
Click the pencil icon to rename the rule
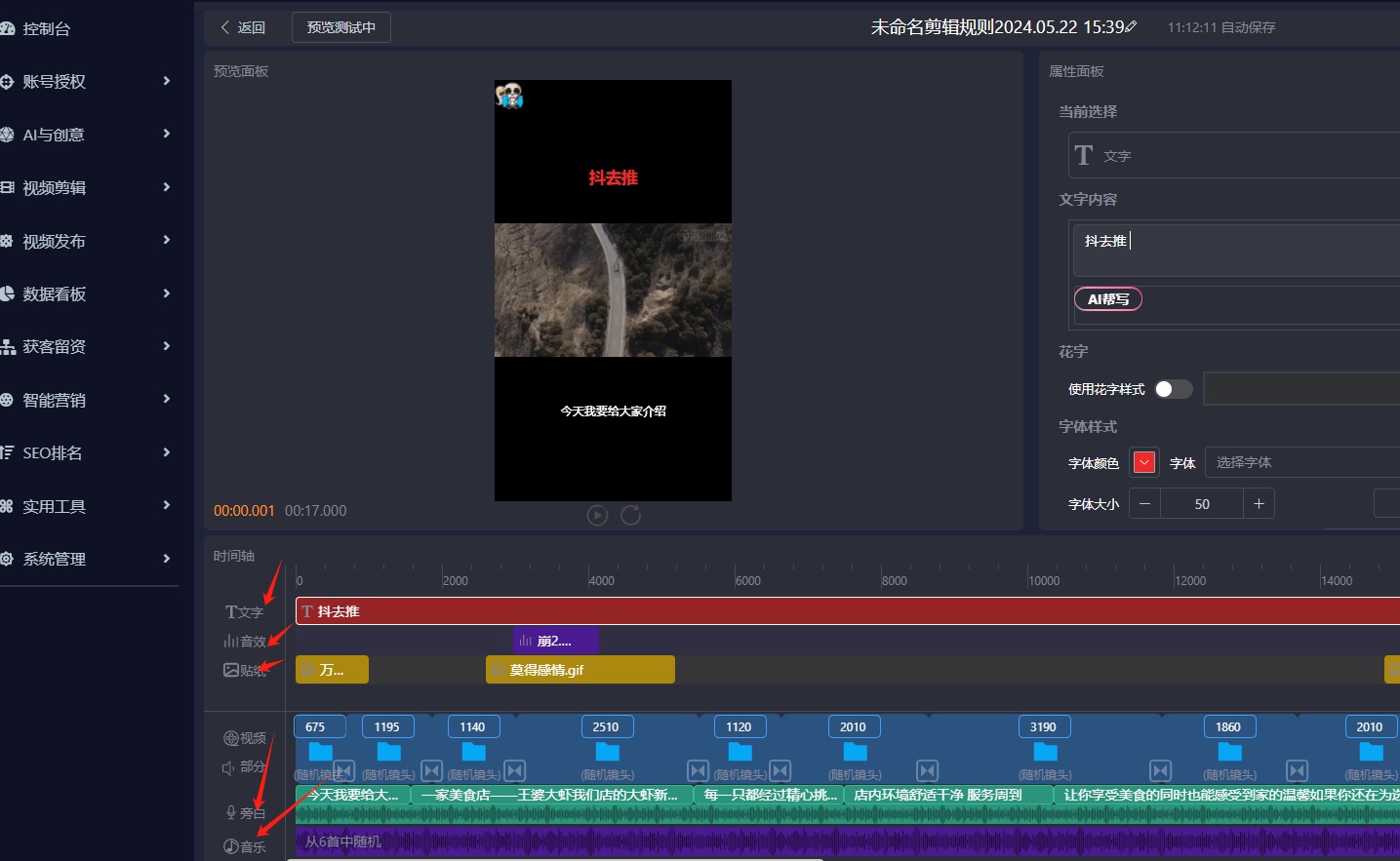pyautogui.click(x=1132, y=27)
